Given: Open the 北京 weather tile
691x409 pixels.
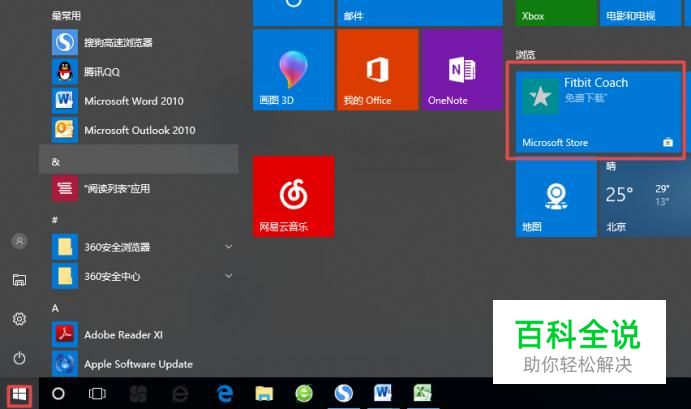Looking at the screenshot, I should (646, 198).
